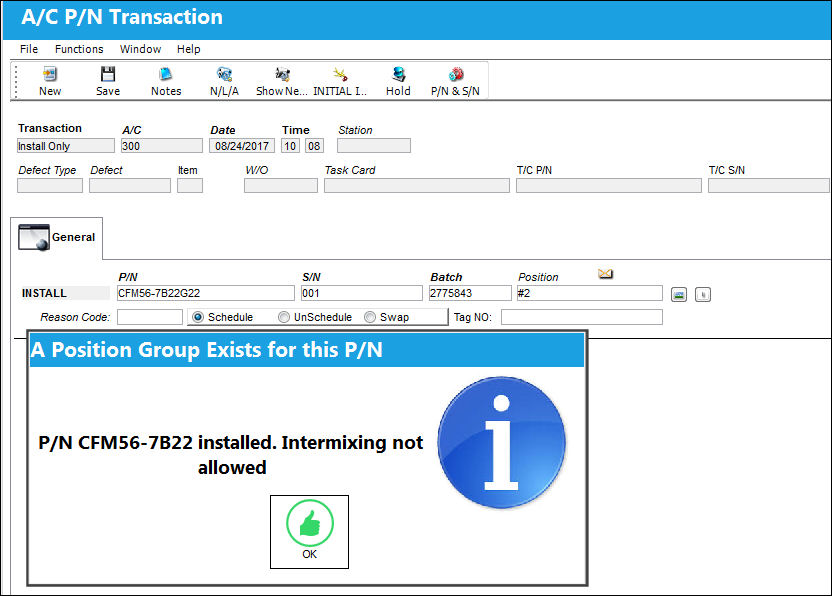Click OK thumbs-up button in dialog
The height and width of the screenshot is (596, 832).
[x=309, y=532]
